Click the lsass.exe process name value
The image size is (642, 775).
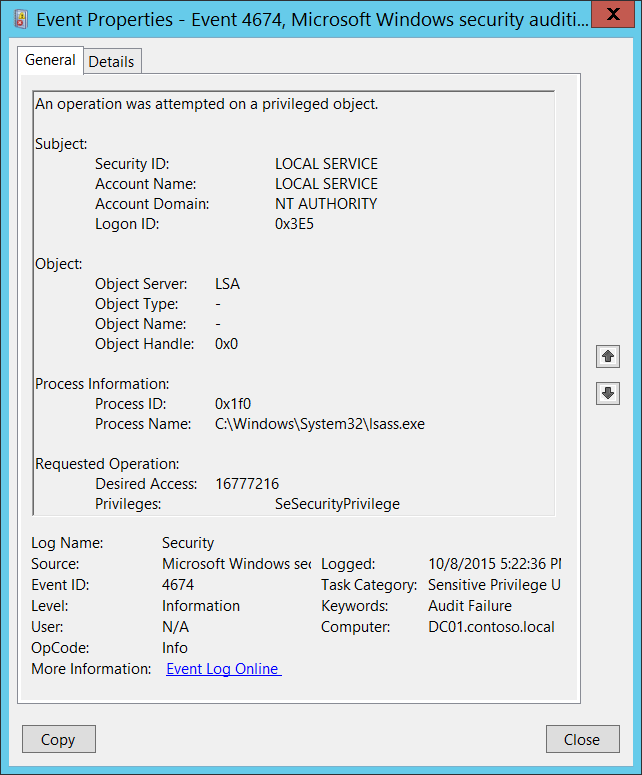point(320,424)
